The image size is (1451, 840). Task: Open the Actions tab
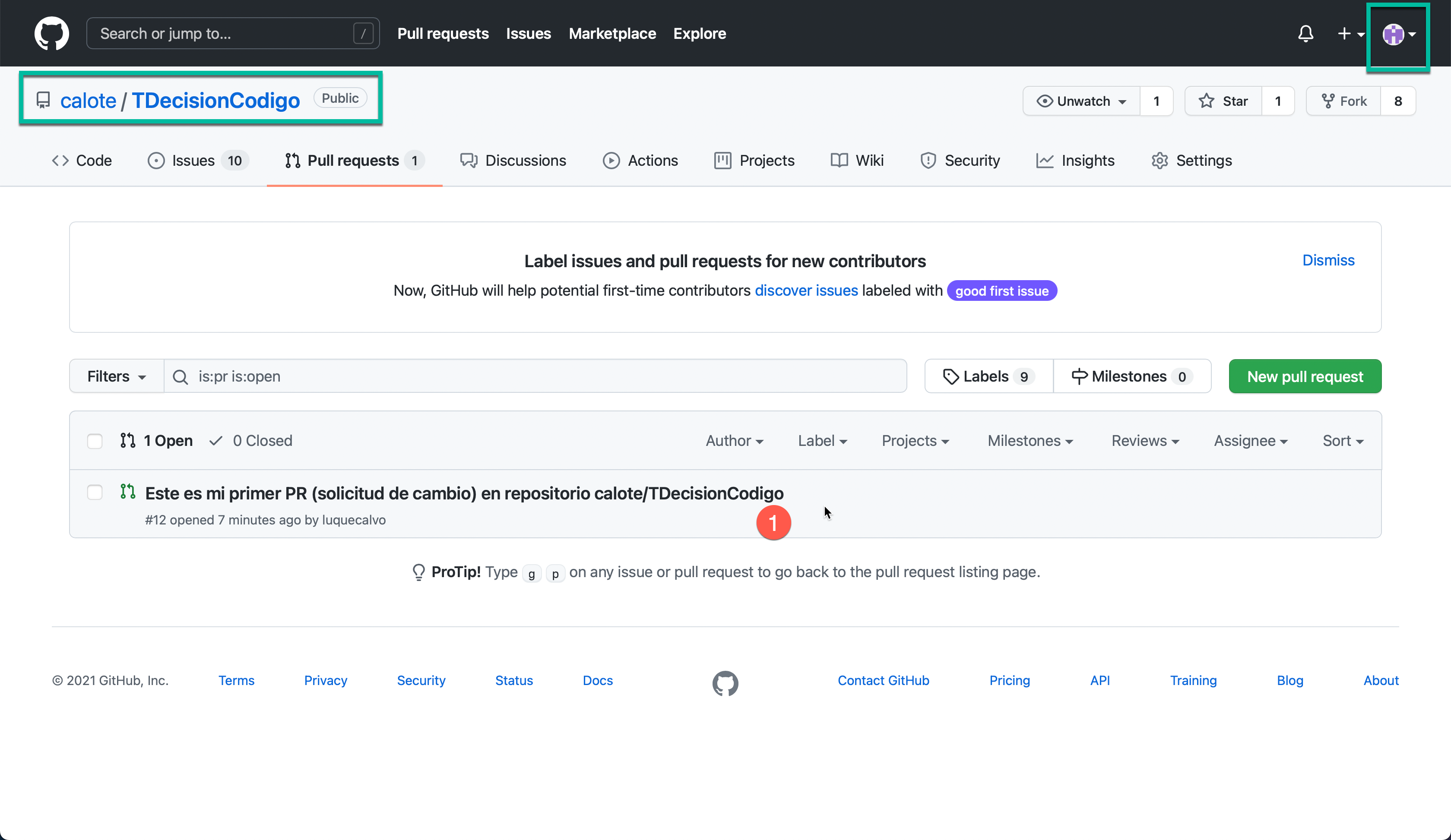click(640, 161)
